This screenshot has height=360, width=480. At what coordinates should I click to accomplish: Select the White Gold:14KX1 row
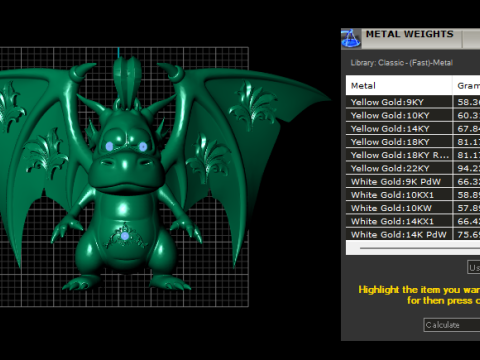[413, 221]
